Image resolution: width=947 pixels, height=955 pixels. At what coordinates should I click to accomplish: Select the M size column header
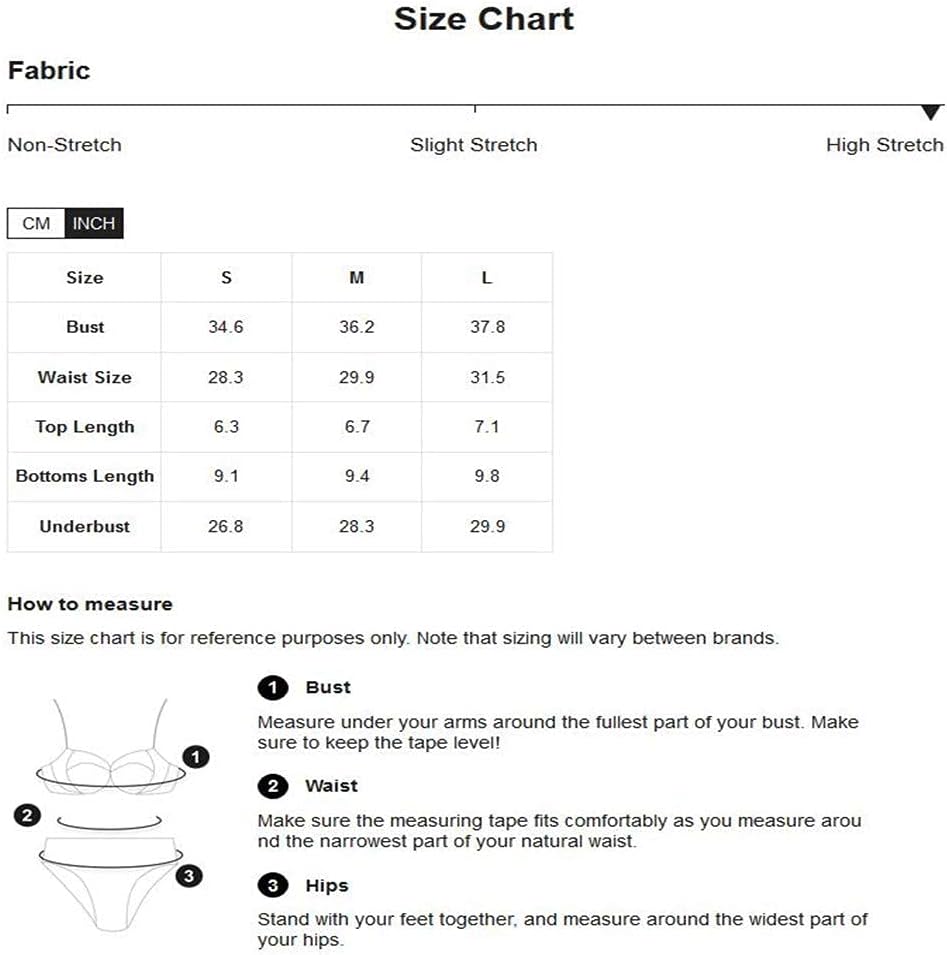(357, 278)
